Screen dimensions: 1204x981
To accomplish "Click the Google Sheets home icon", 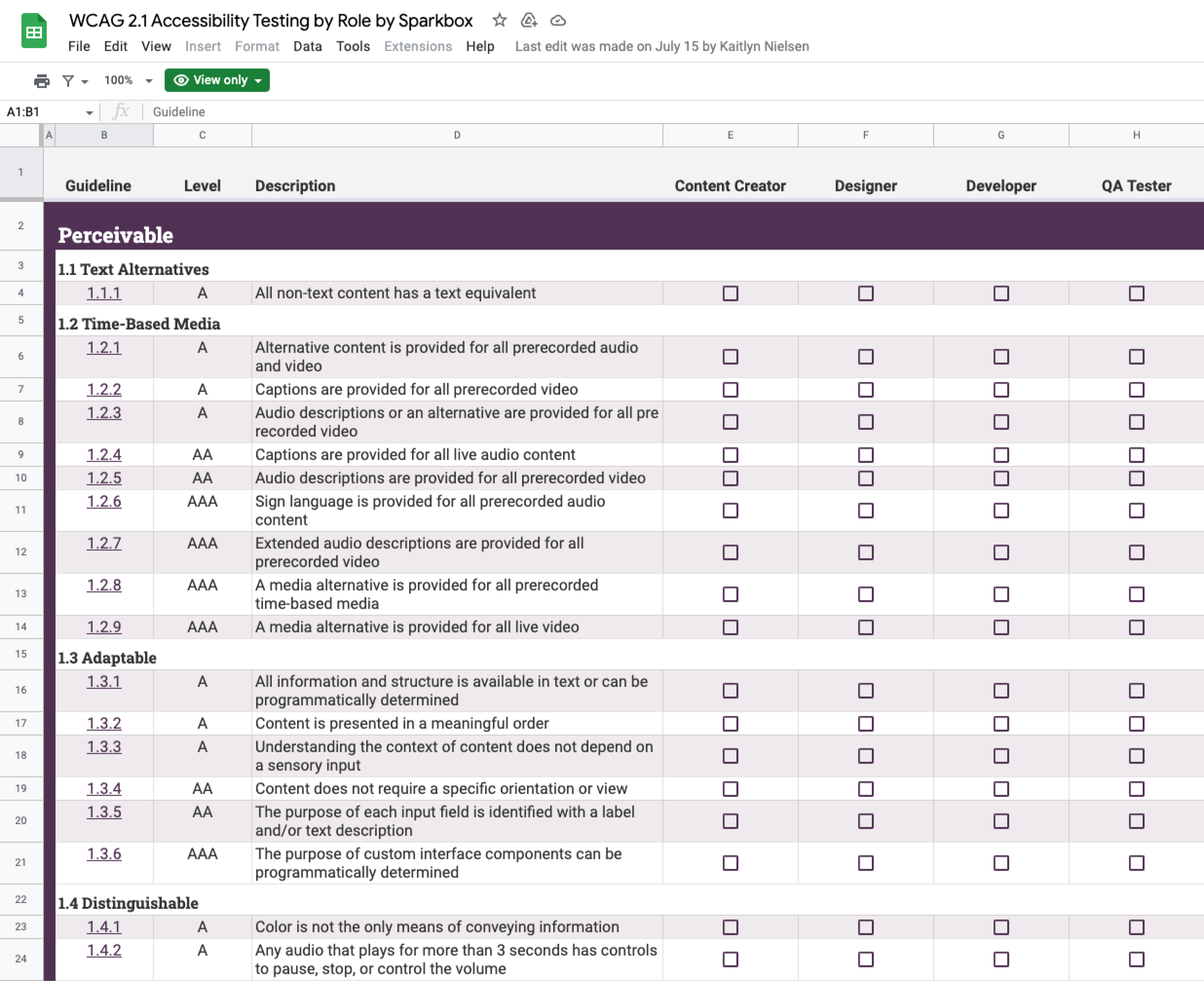I will 34,31.
